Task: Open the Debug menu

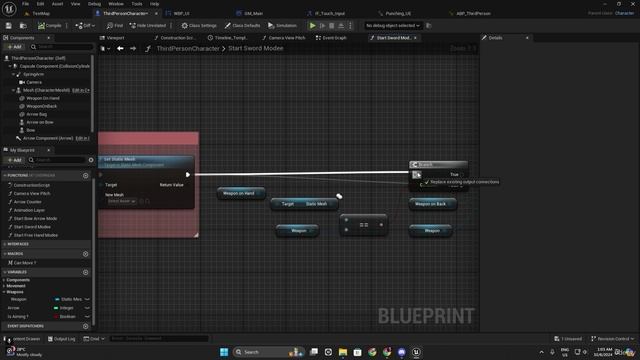Action: [94, 4]
